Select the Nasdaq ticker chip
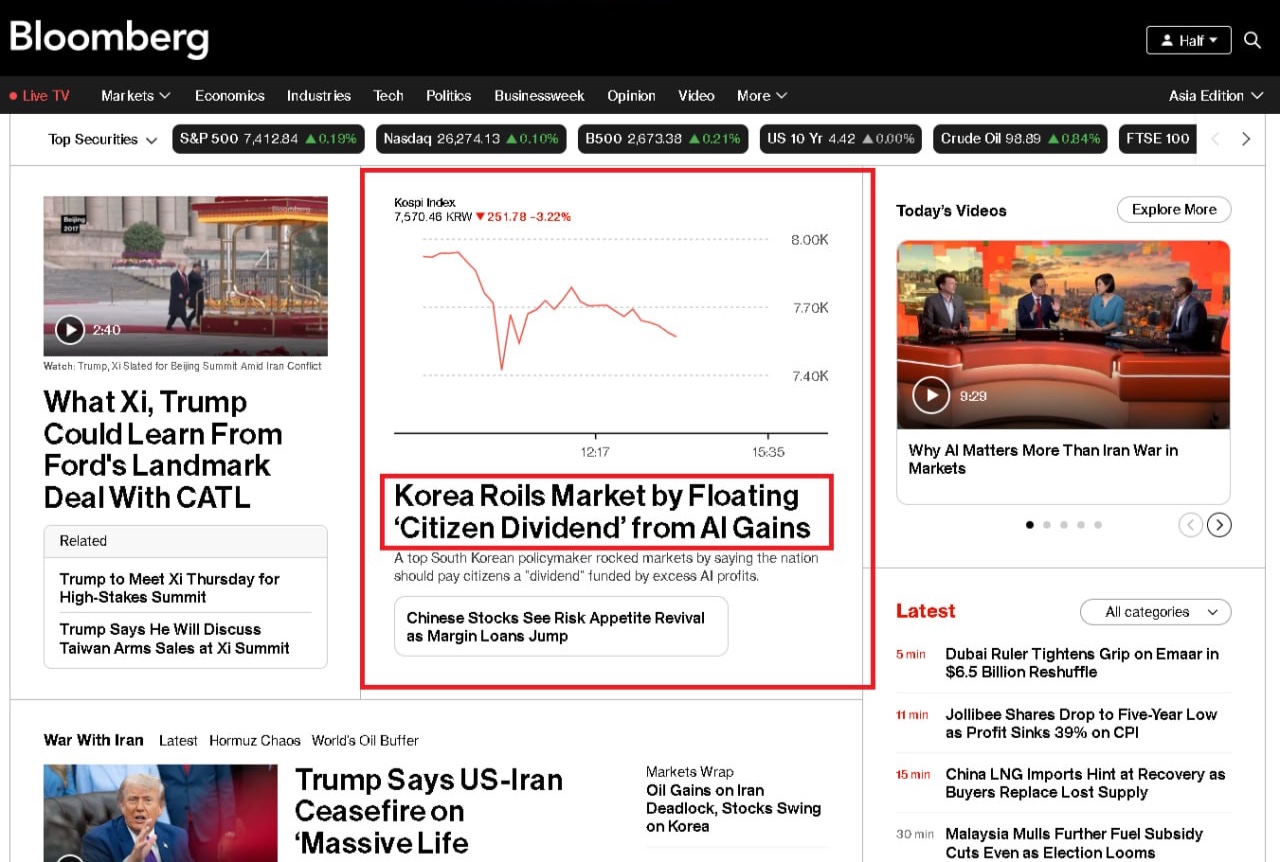 click(x=471, y=139)
